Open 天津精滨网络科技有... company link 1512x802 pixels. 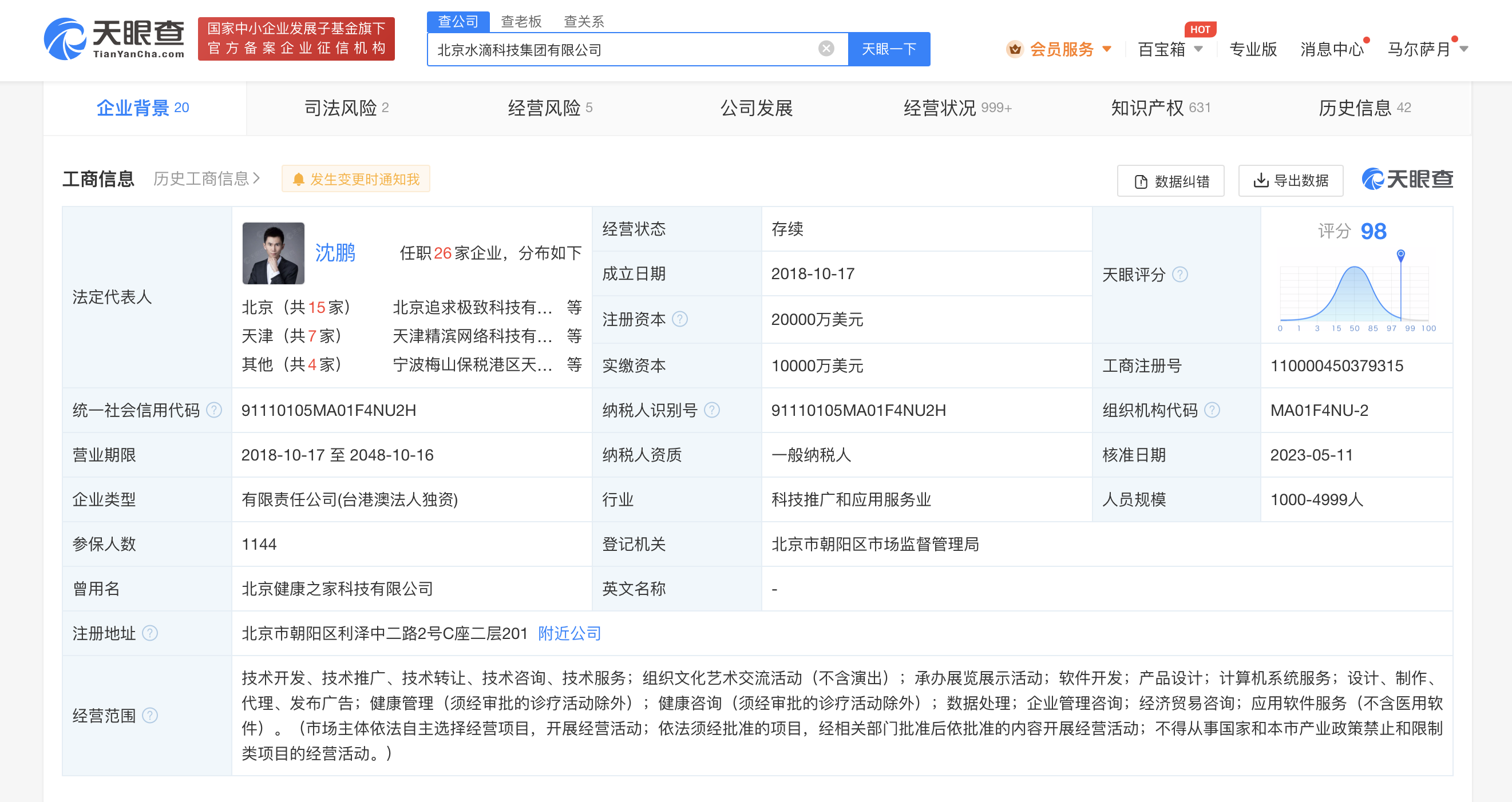[473, 336]
